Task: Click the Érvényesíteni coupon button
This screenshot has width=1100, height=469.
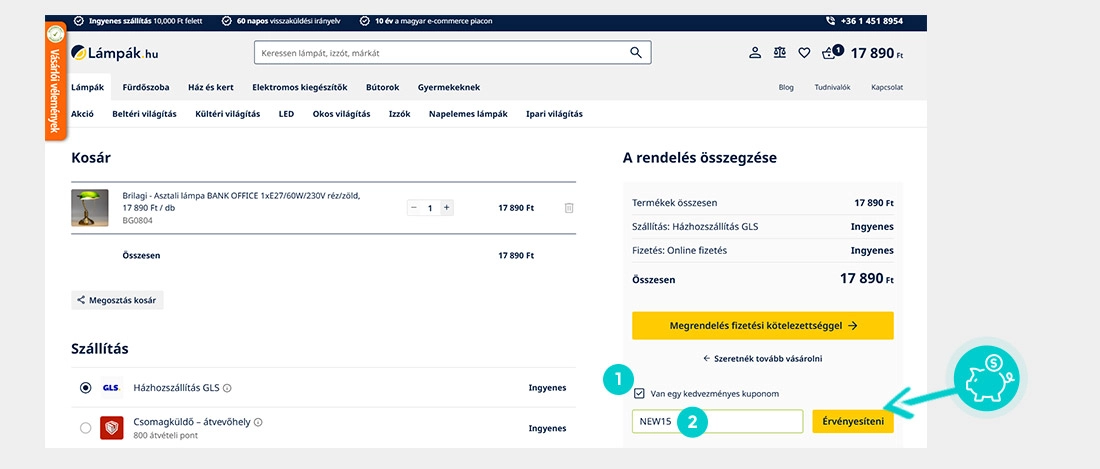Action: [x=852, y=421]
